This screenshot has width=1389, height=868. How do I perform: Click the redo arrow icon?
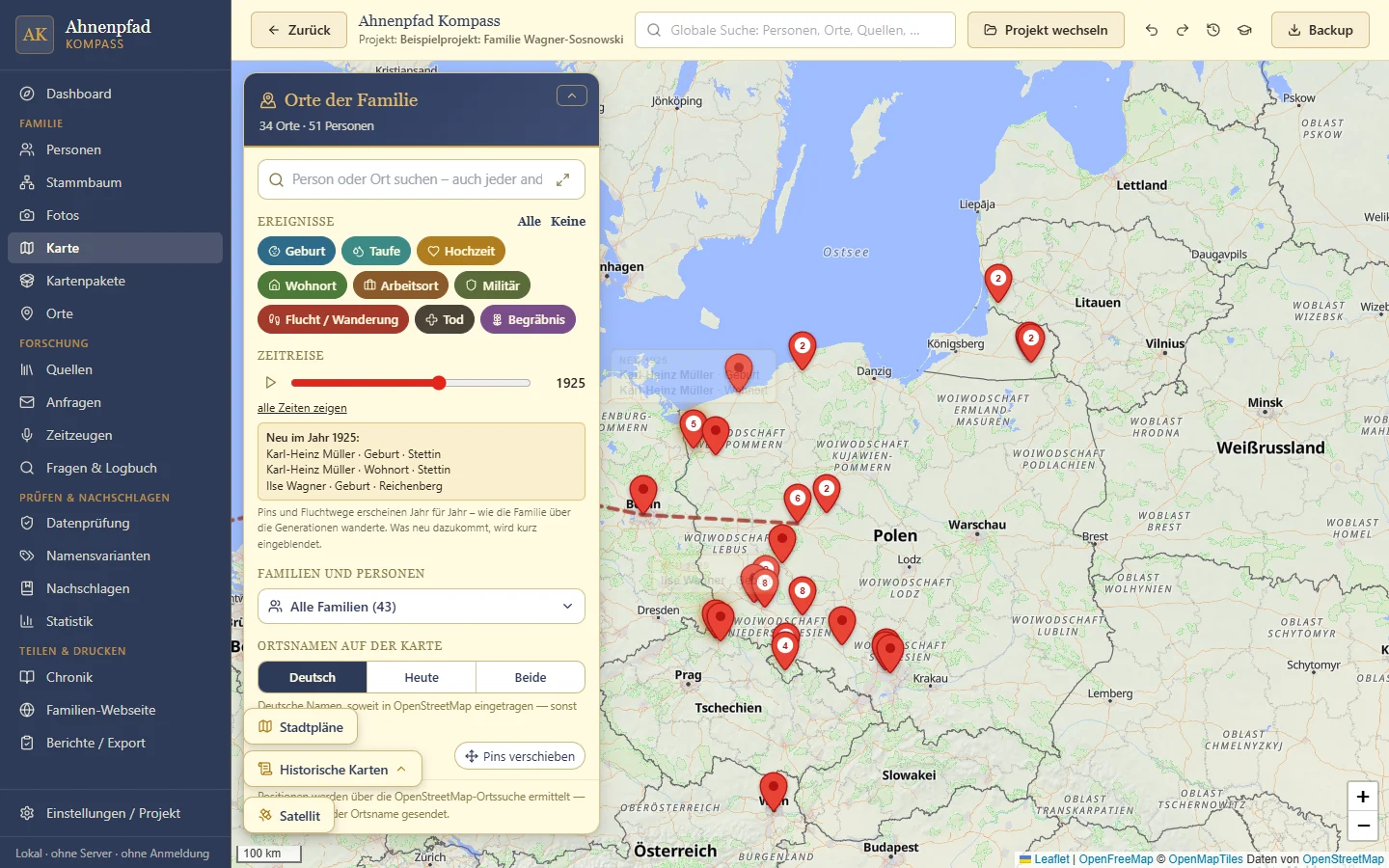(1183, 30)
